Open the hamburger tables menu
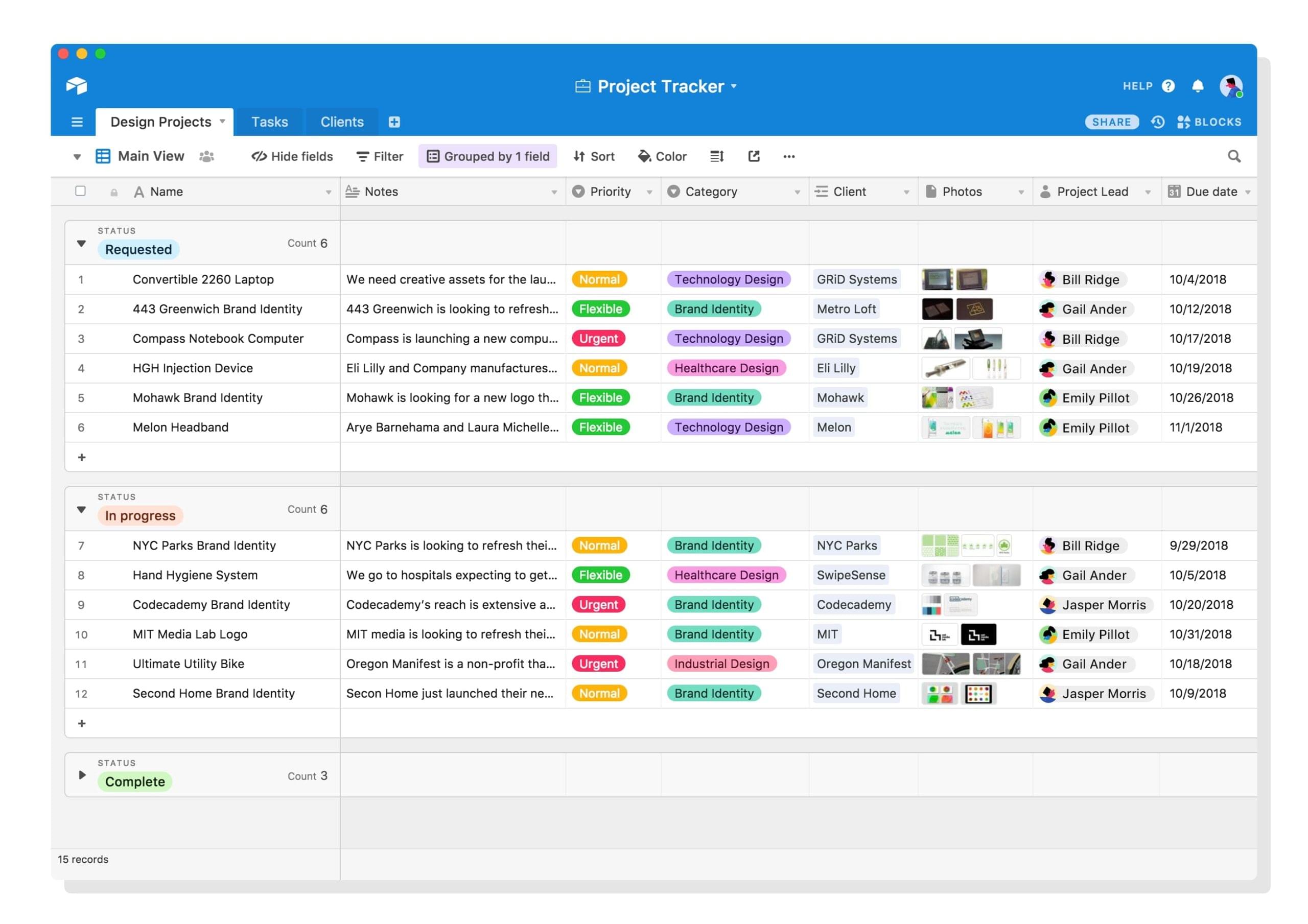Image resolution: width=1308 pixels, height=924 pixels. [77, 122]
